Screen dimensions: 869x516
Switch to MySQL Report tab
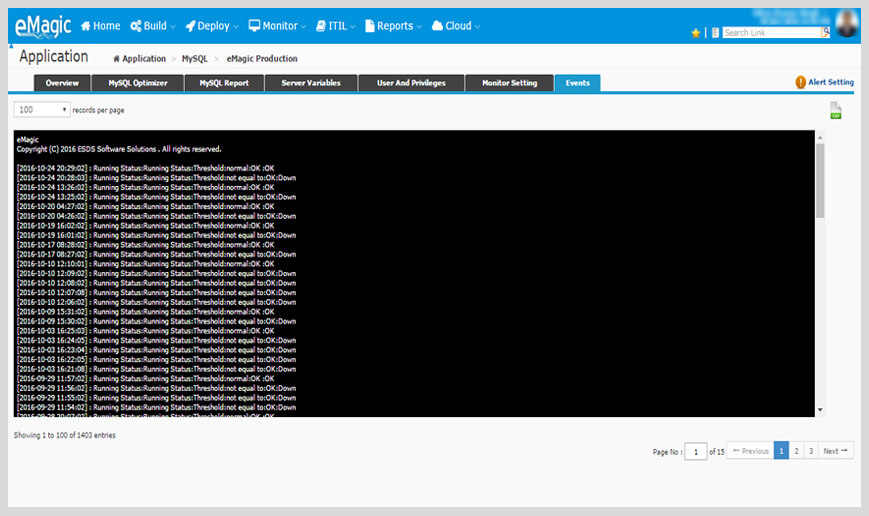point(224,83)
